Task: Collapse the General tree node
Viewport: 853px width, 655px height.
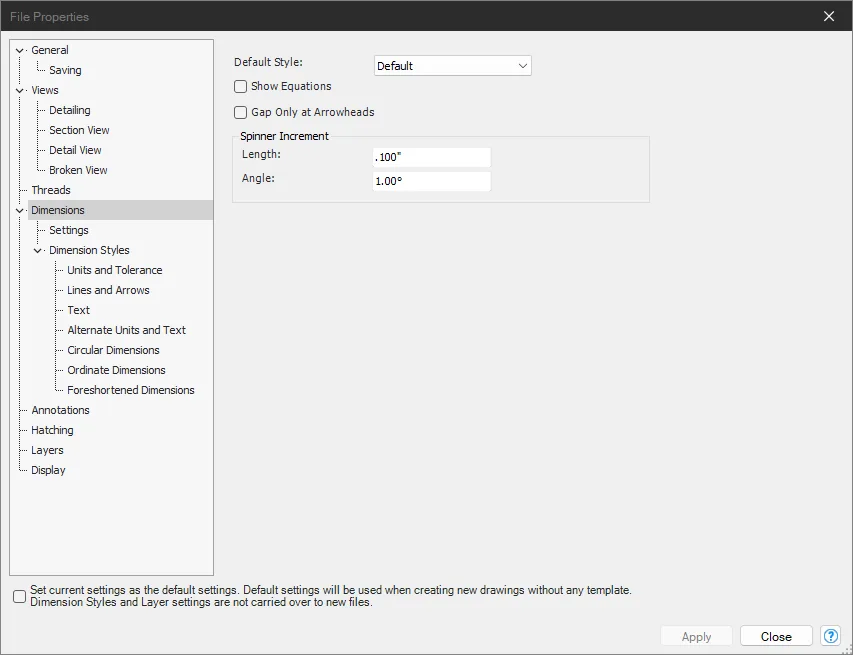Action: point(20,51)
